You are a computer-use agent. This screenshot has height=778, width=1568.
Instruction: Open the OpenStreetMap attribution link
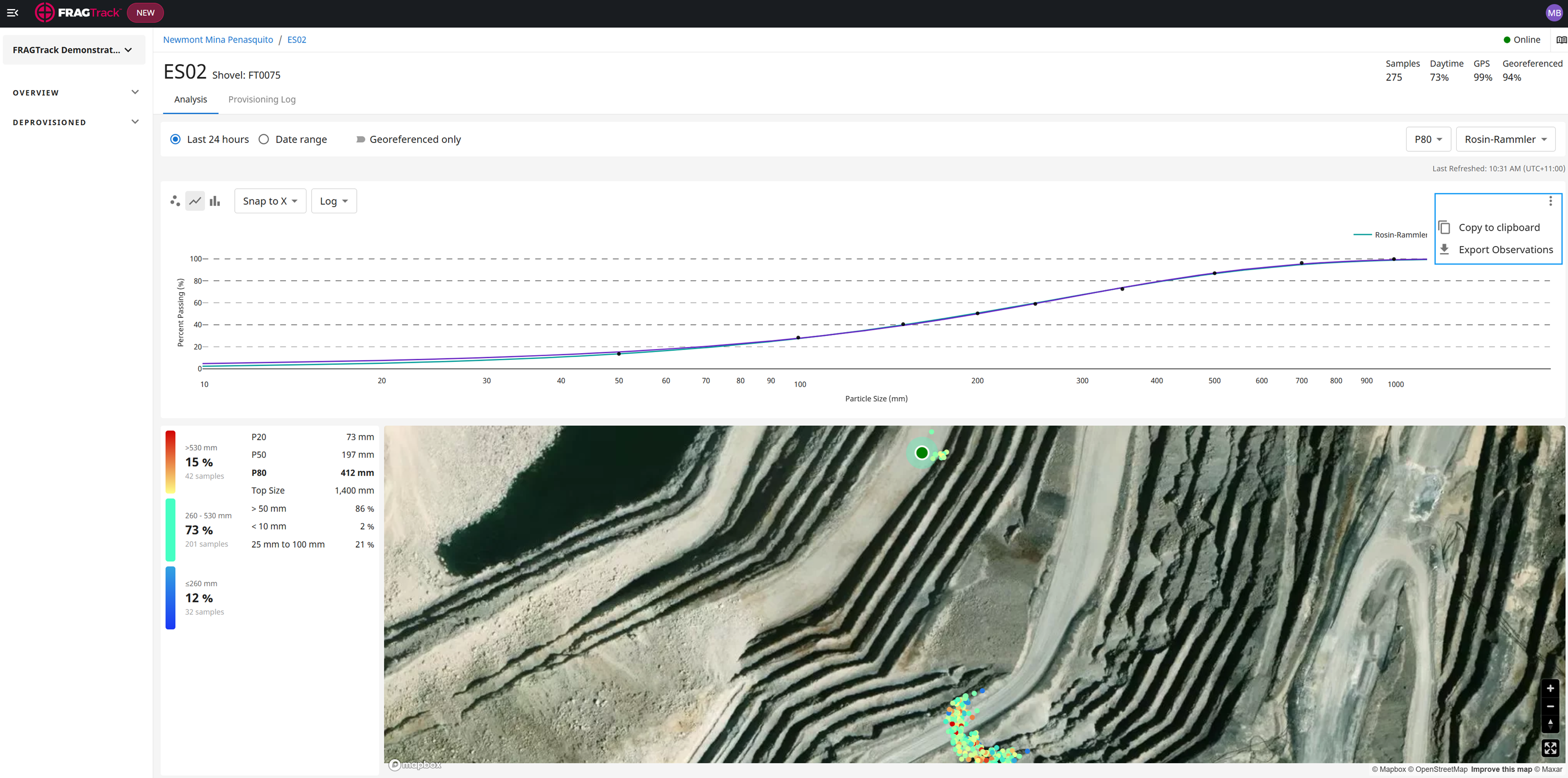point(1437,769)
